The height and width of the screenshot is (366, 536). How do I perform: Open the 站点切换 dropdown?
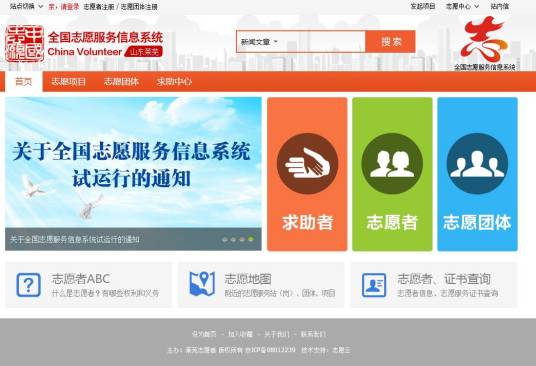click(26, 6)
